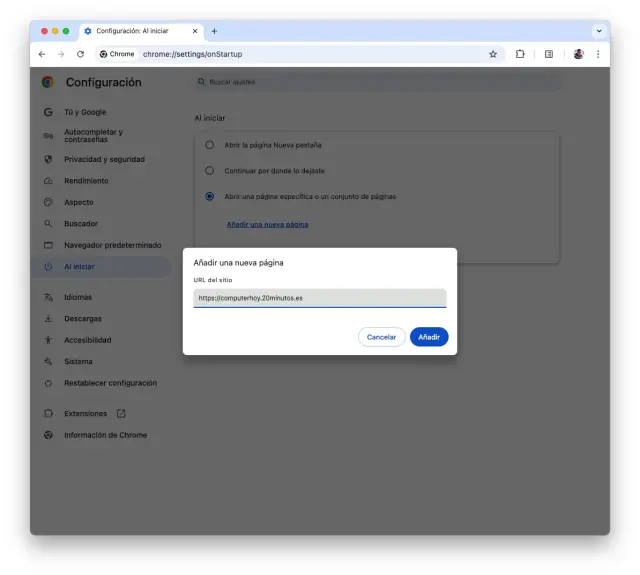The image size is (640, 575).
Task: Click the 'URL del sitio' text field
Action: (x=319, y=298)
